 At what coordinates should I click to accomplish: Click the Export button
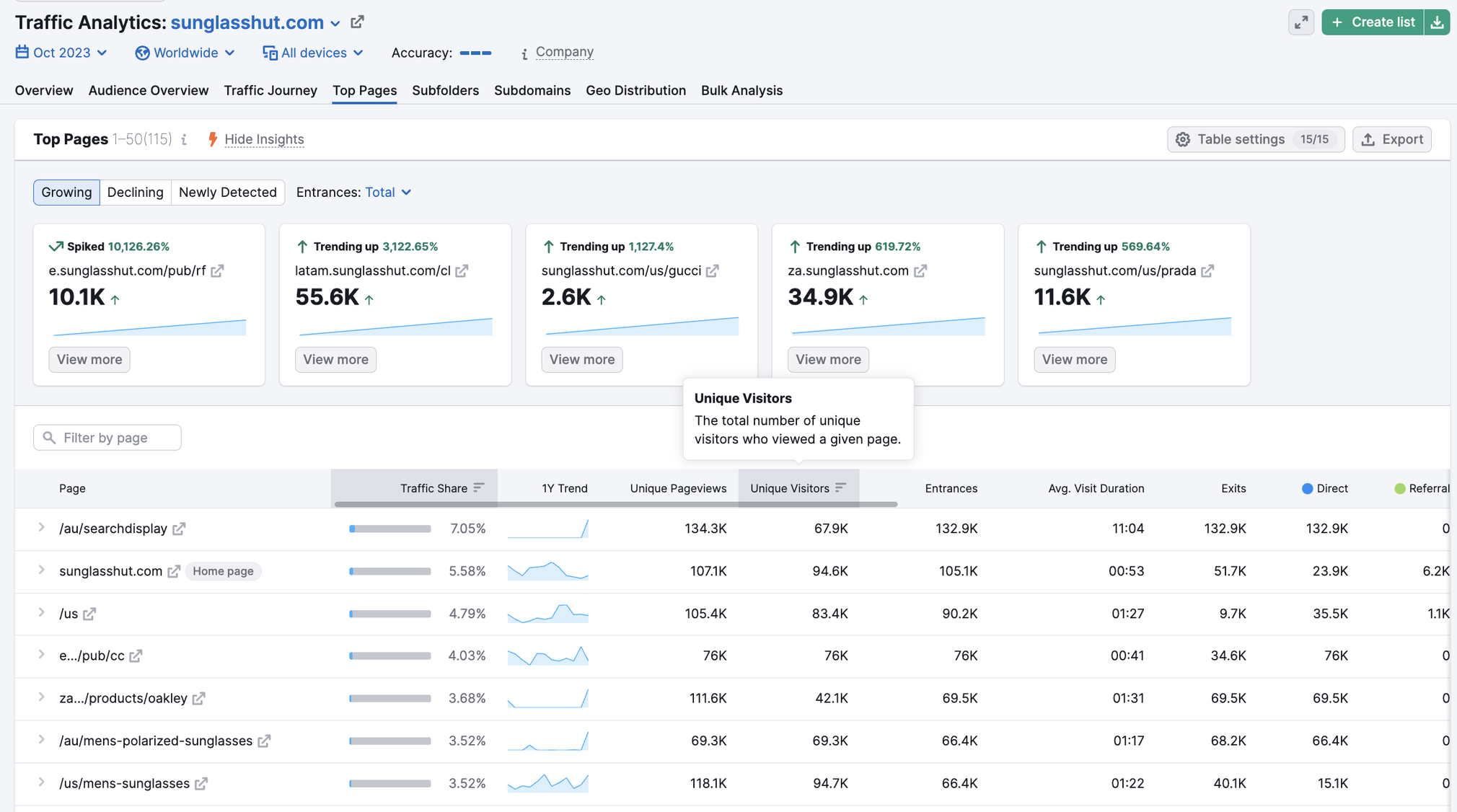tap(1392, 140)
